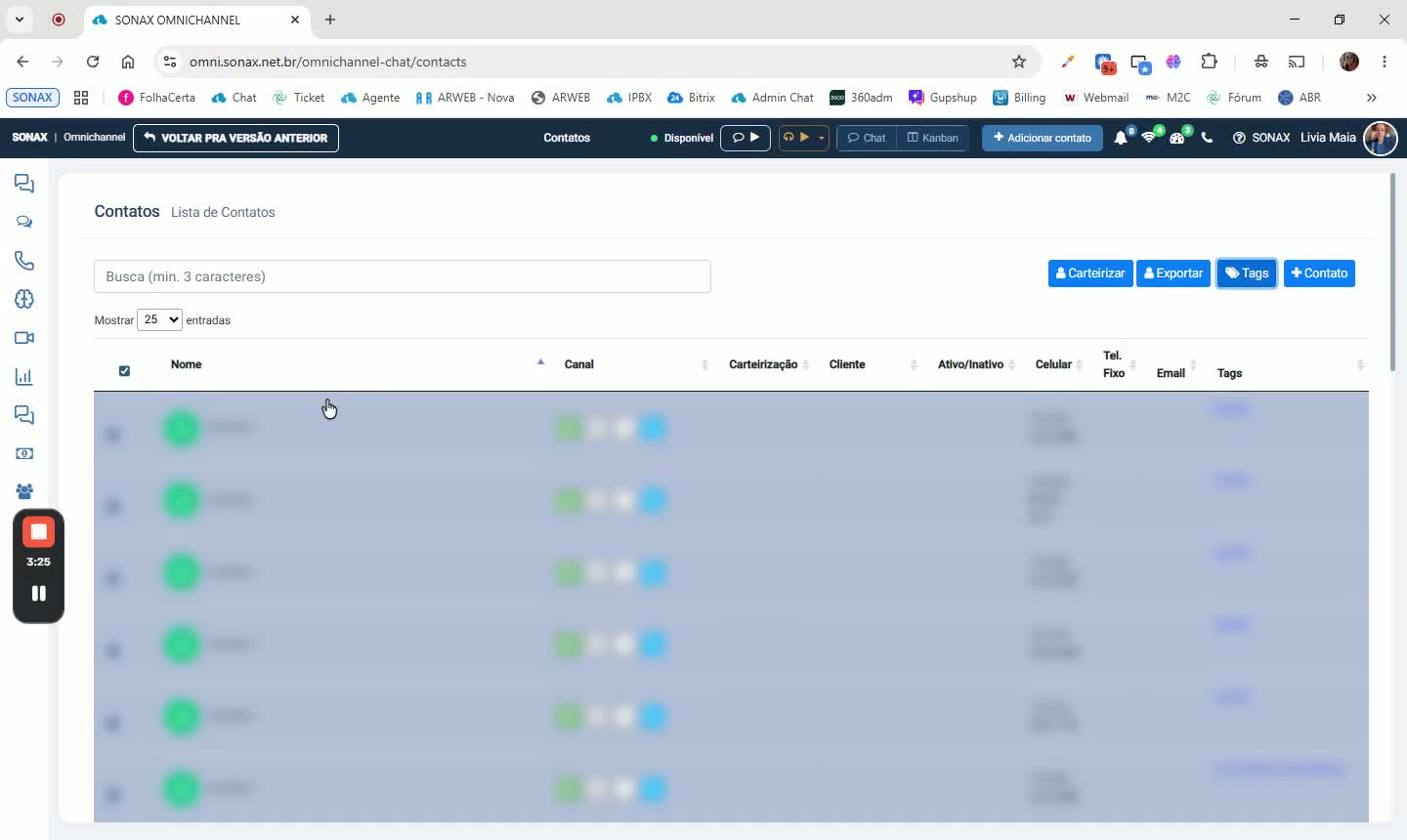This screenshot has width=1407, height=840.
Task: Open the users group sidebar icon
Action: click(x=24, y=491)
